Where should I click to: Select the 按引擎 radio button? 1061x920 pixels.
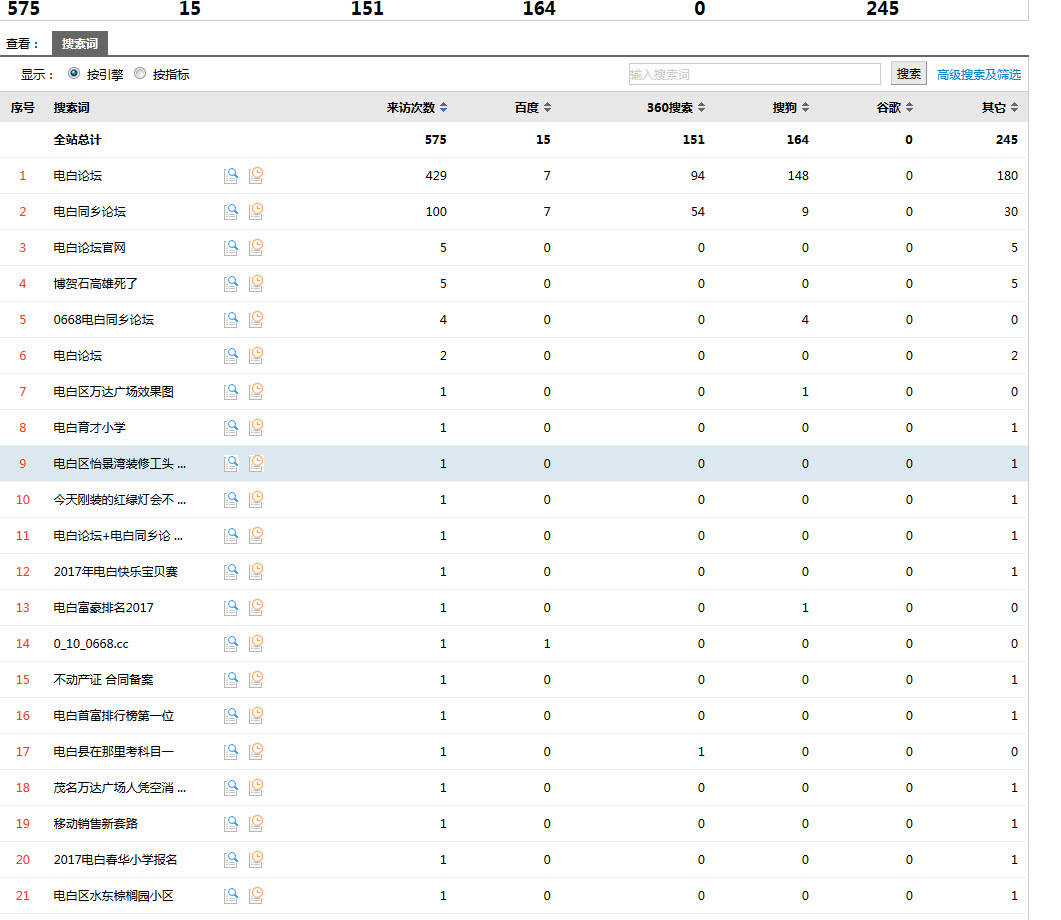pyautogui.click(x=74, y=74)
